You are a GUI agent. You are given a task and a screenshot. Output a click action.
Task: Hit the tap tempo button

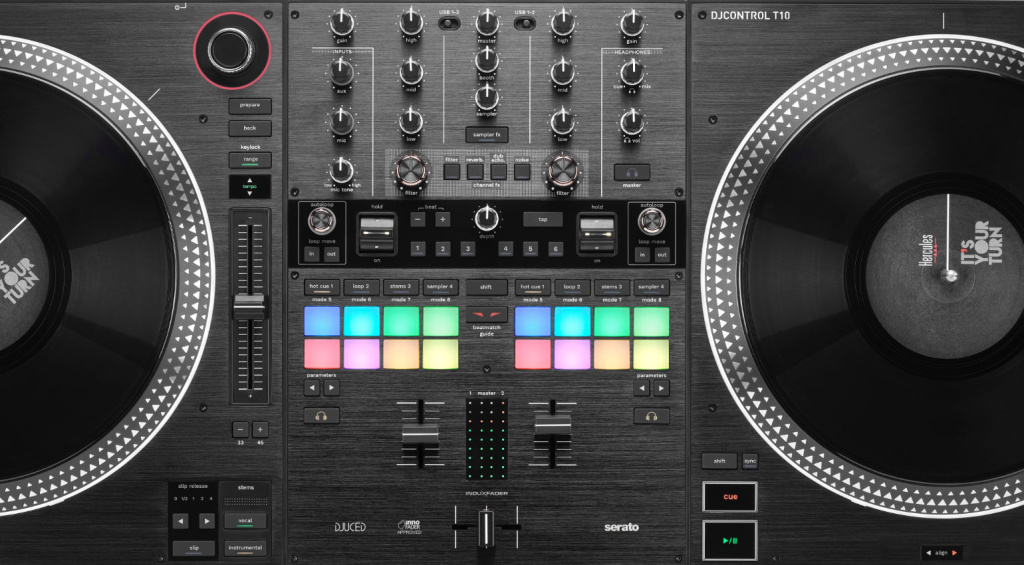543,219
